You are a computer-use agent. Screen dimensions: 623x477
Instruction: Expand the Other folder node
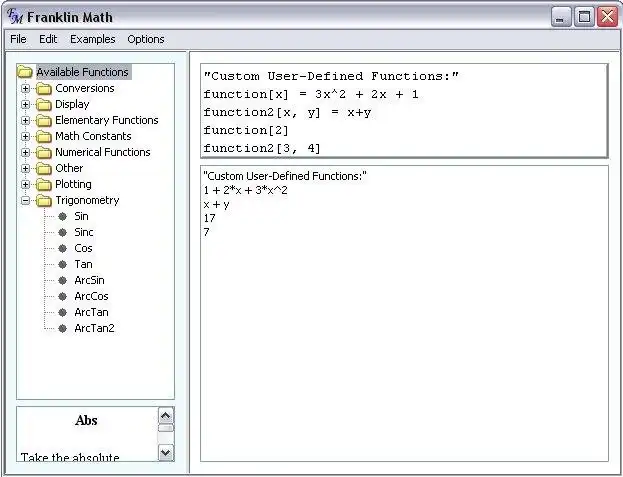tap(25, 168)
